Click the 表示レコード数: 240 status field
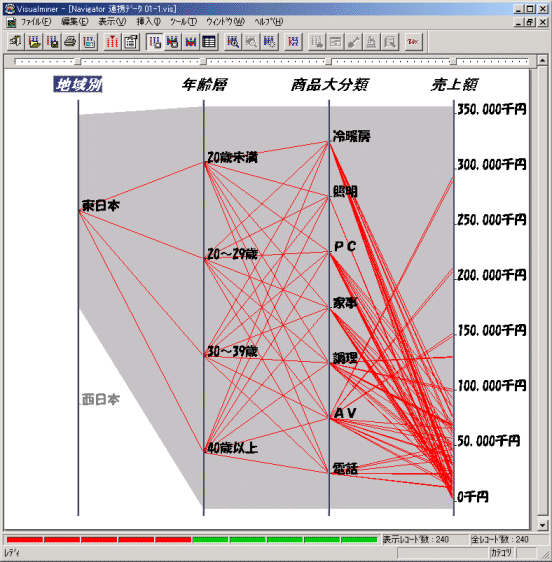552x562 pixels. pyautogui.click(x=424, y=539)
